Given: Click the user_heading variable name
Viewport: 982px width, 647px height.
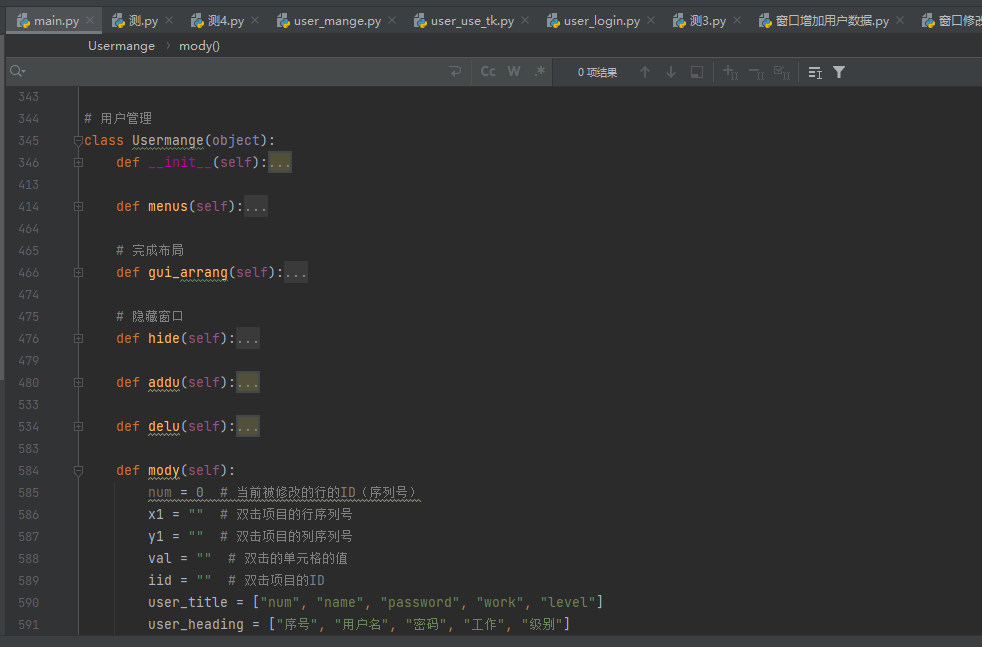Looking at the screenshot, I should [x=196, y=624].
